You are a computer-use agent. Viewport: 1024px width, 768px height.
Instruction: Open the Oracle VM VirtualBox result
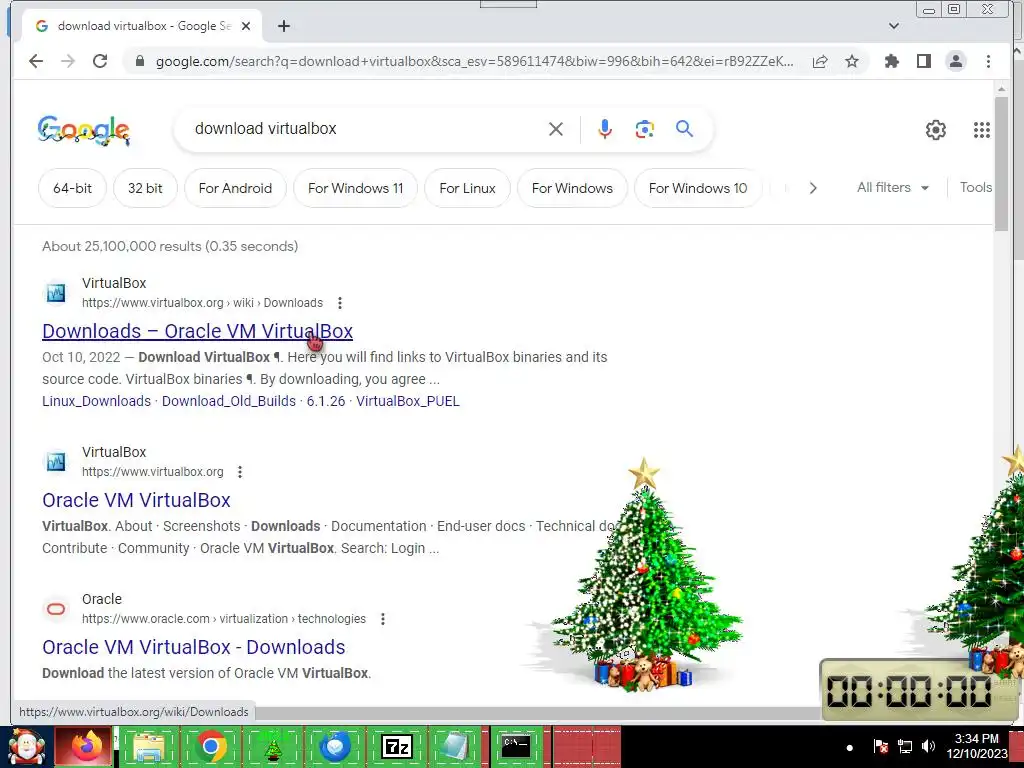136,500
